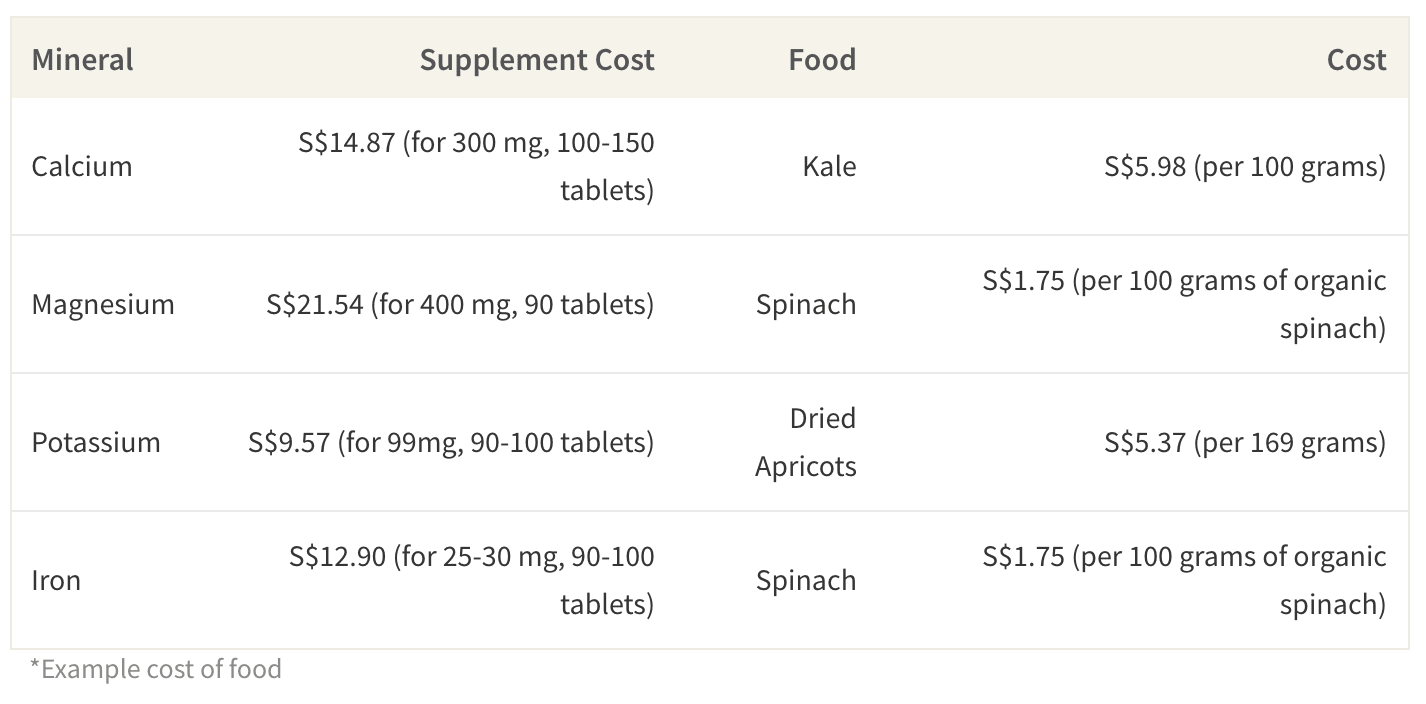Click the S$5.98 per 100 grams cost
Viewport: 1426px width, 704px height.
(x=1245, y=166)
